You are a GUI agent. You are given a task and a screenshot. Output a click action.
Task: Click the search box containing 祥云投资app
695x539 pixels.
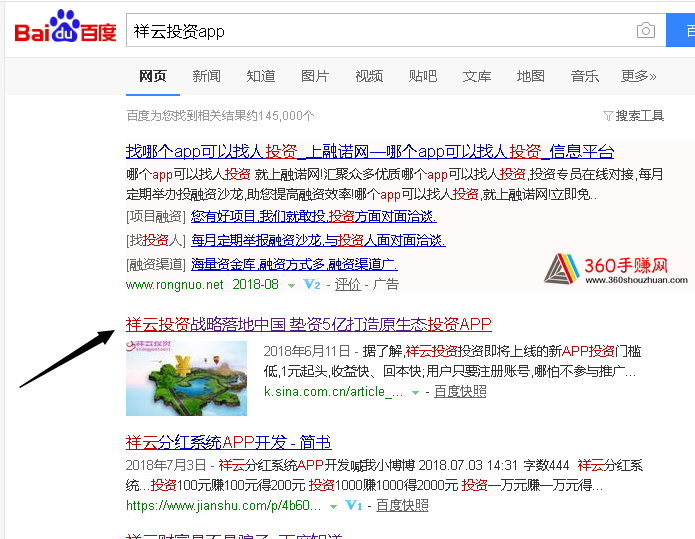pyautogui.click(x=396, y=30)
